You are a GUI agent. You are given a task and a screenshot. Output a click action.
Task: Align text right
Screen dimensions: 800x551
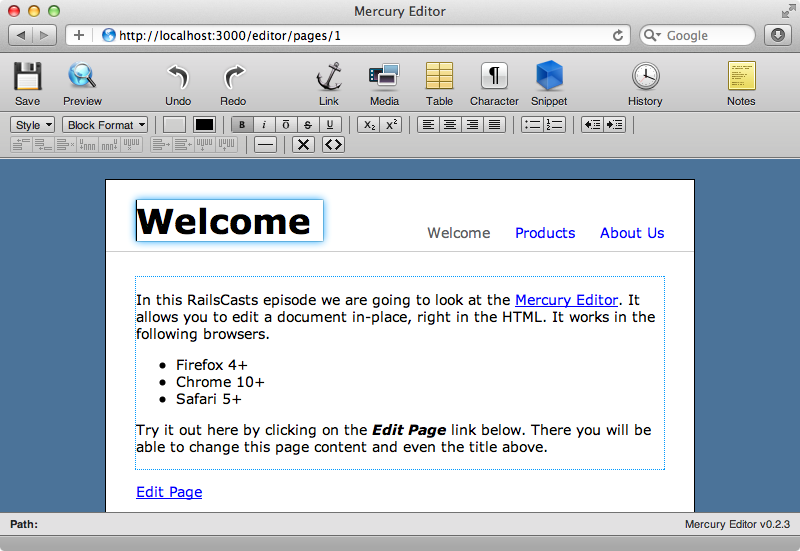click(472, 124)
